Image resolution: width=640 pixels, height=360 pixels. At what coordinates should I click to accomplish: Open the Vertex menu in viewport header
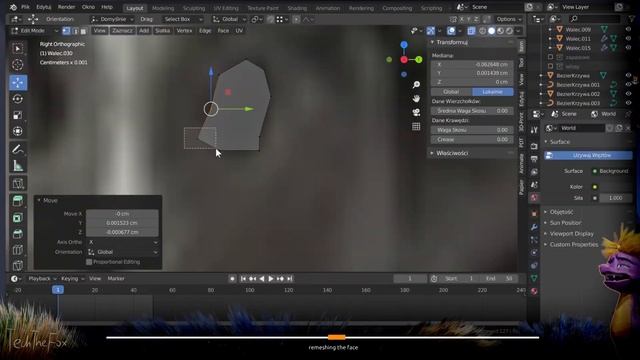tap(184, 31)
